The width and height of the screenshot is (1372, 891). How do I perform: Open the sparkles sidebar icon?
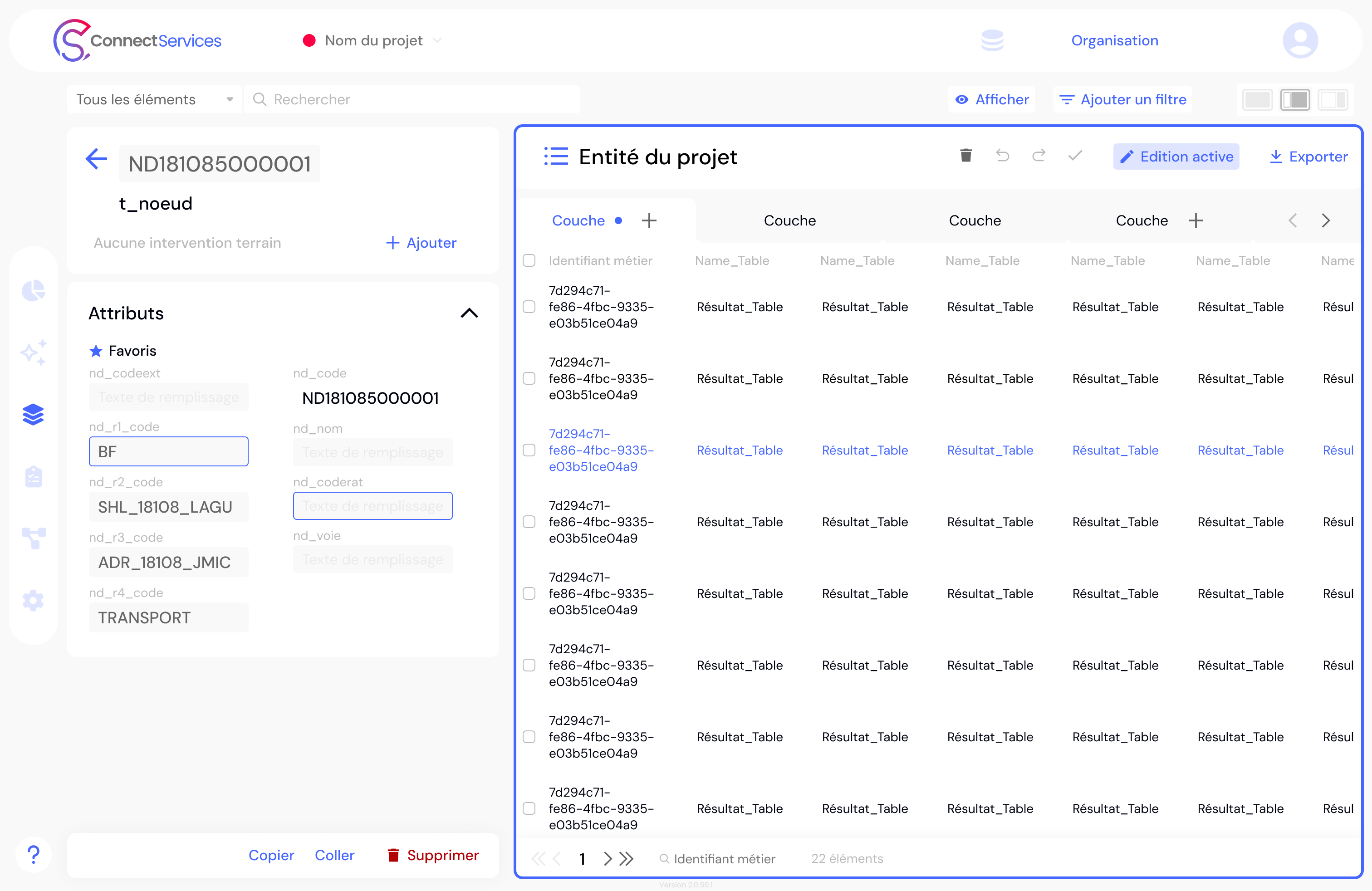click(x=34, y=352)
